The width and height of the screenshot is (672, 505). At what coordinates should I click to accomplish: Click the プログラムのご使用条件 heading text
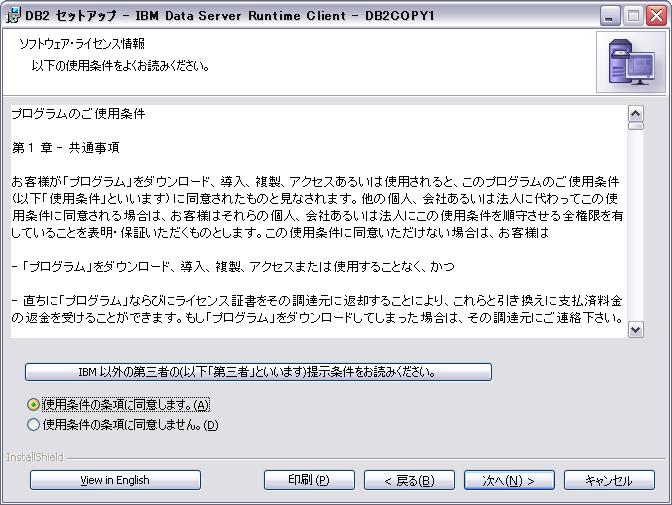(x=78, y=114)
